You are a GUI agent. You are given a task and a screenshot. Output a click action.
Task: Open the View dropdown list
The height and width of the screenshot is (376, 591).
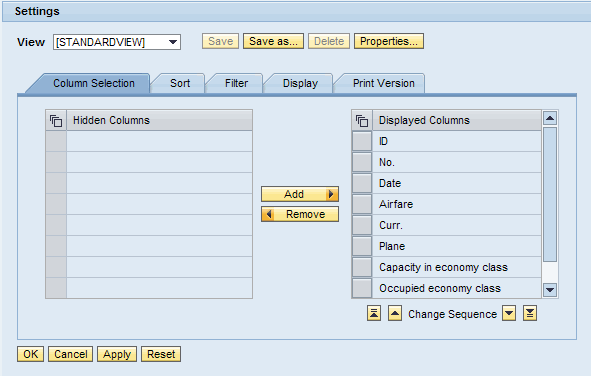click(x=173, y=42)
